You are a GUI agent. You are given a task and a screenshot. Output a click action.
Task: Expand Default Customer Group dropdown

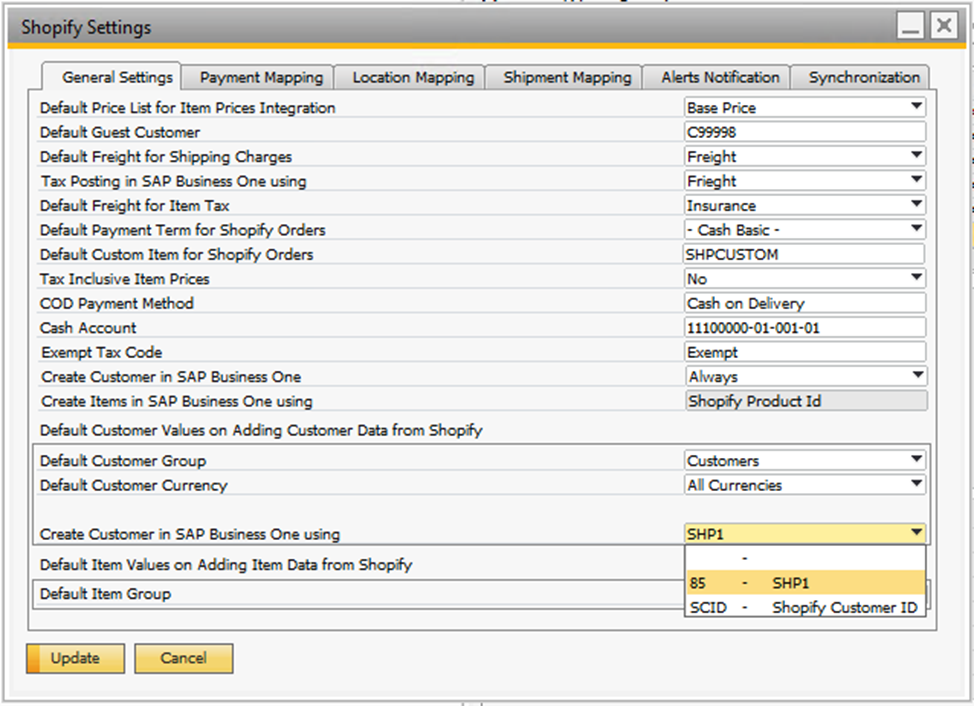coord(916,461)
